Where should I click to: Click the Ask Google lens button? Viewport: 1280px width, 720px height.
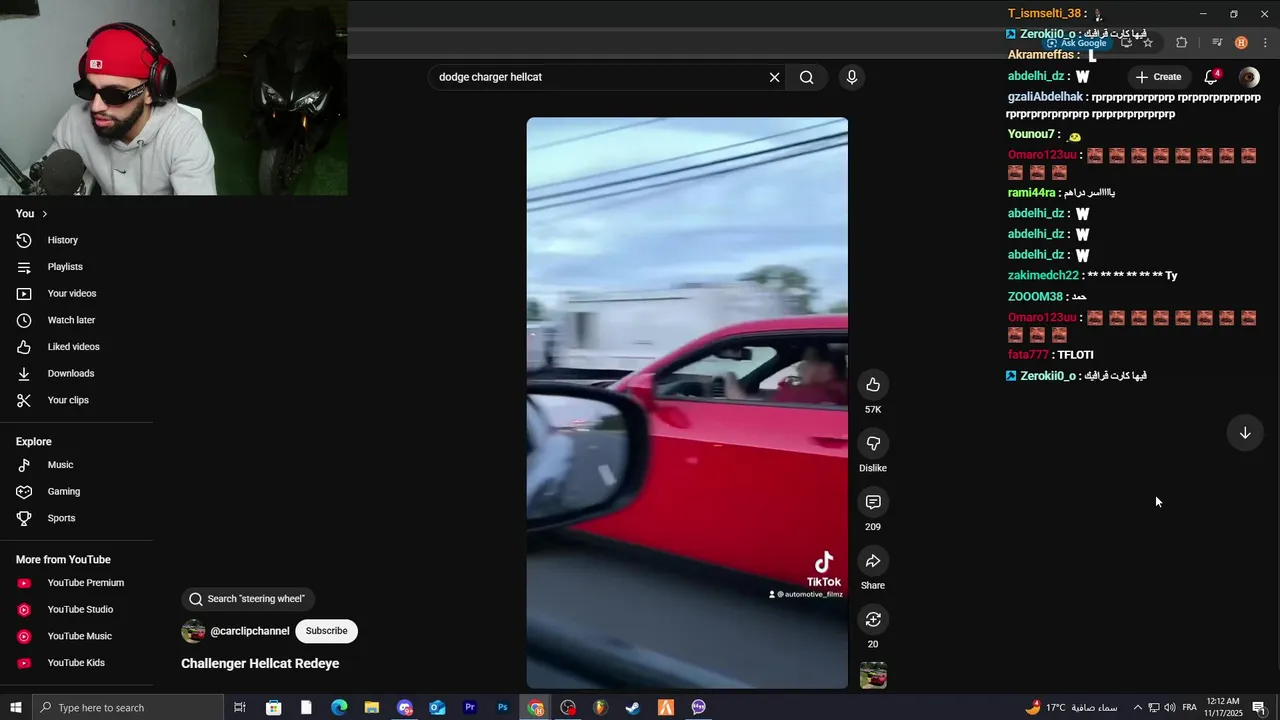coord(1076,43)
